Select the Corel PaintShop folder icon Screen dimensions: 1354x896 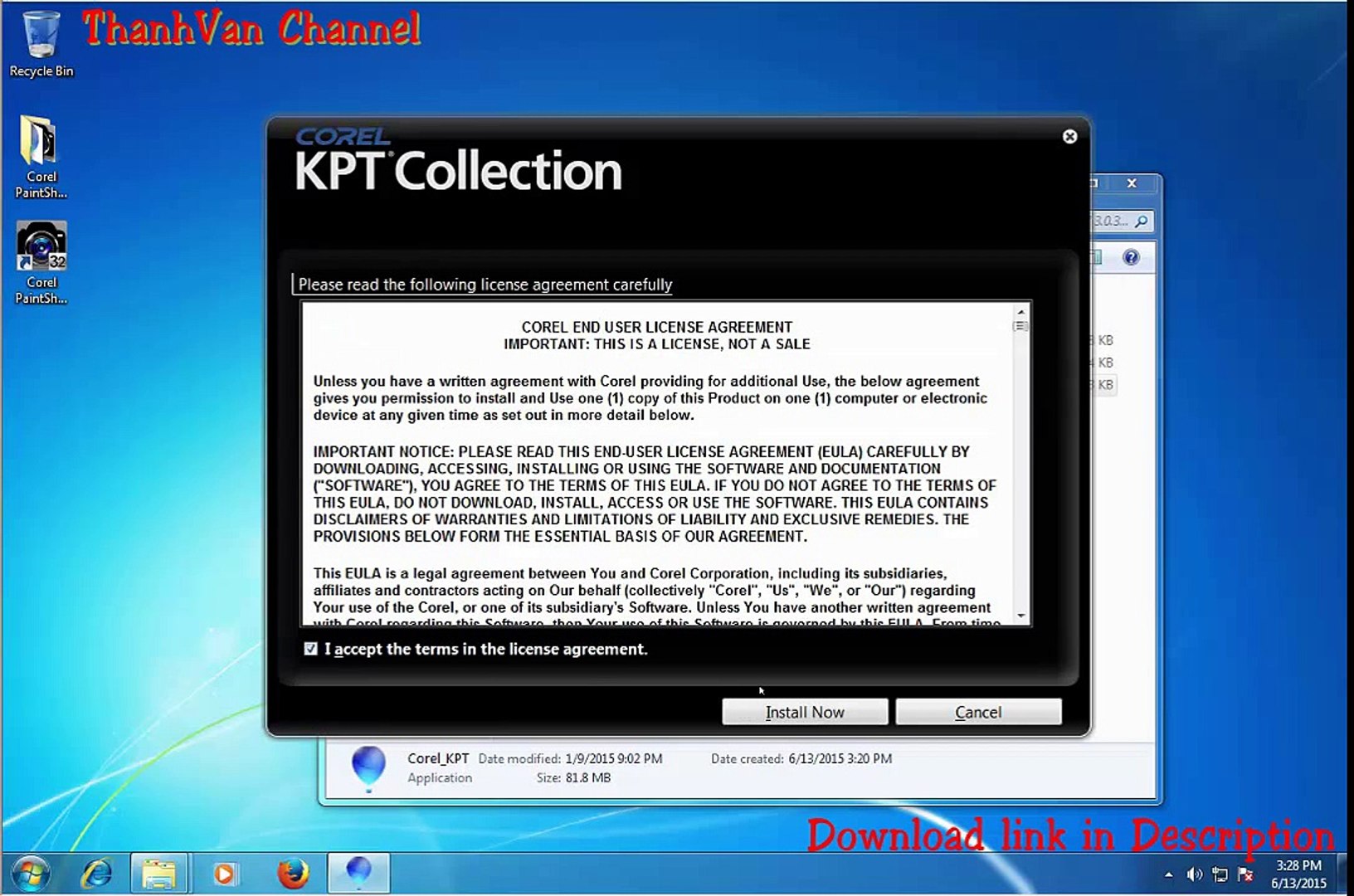(x=41, y=157)
